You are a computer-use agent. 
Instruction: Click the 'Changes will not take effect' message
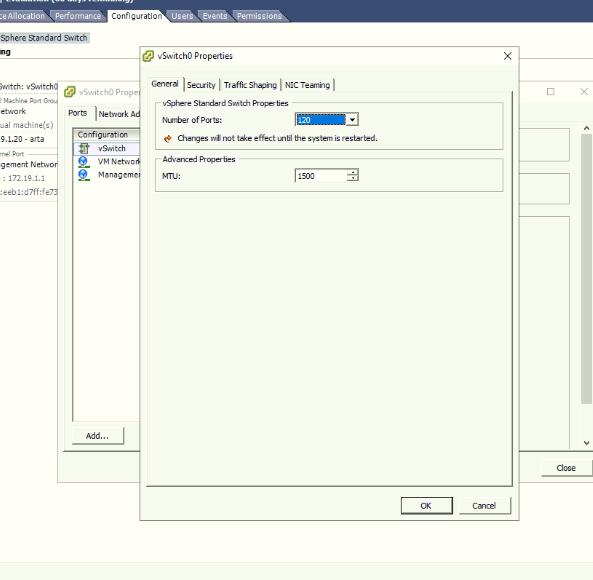point(277,138)
